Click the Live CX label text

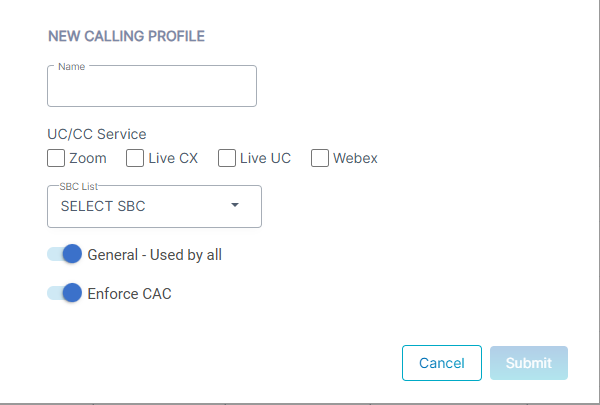tap(173, 158)
